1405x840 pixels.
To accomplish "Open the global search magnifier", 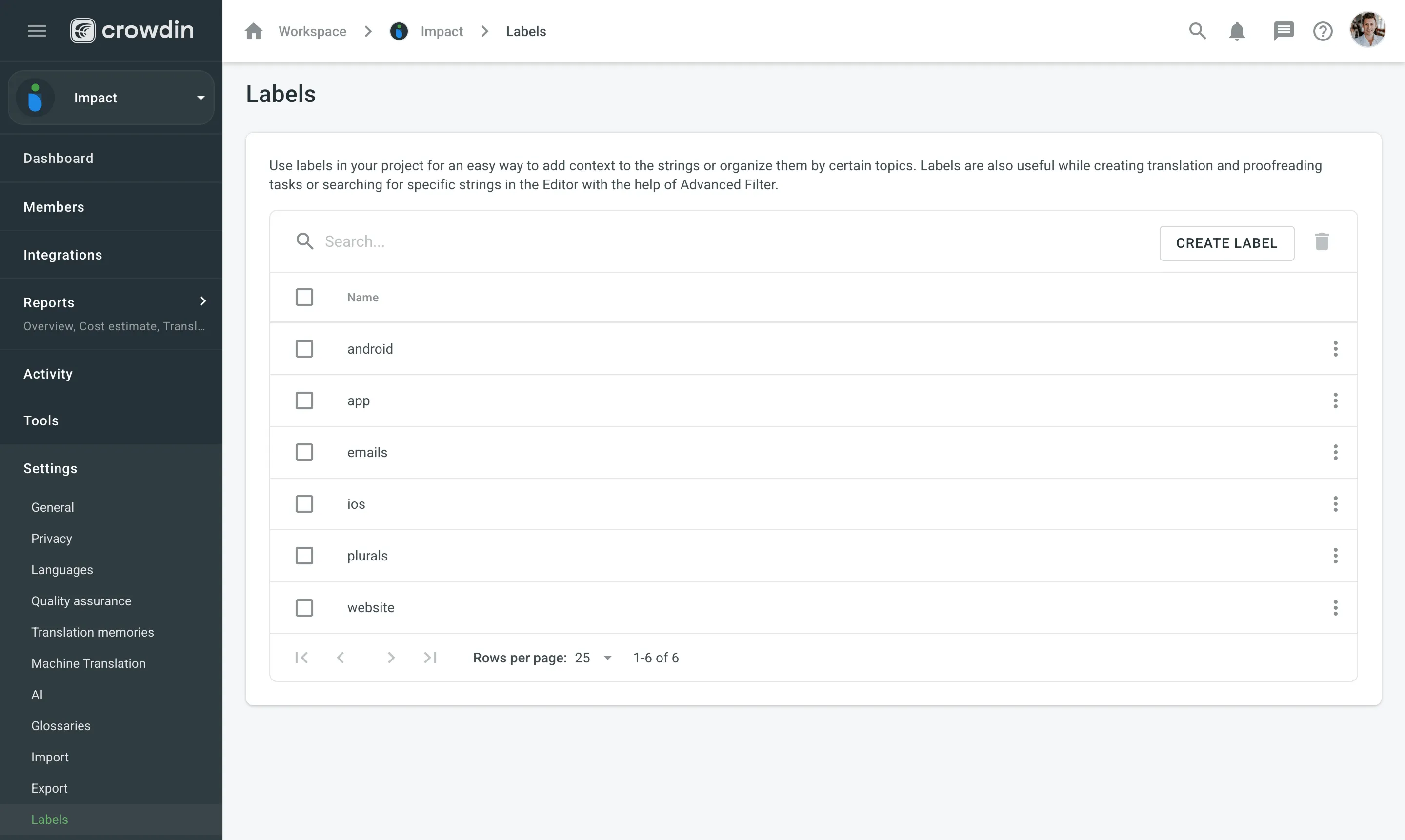I will click(x=1197, y=31).
